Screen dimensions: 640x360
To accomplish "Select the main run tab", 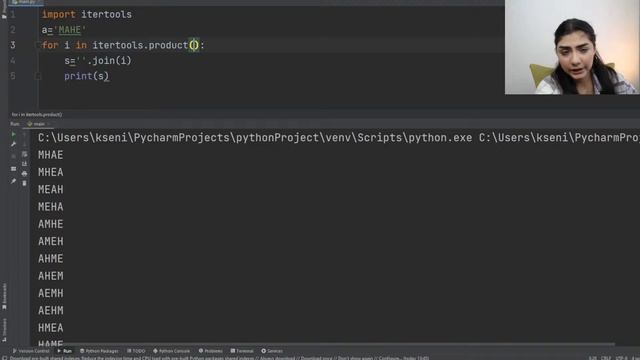I will pos(37,124).
